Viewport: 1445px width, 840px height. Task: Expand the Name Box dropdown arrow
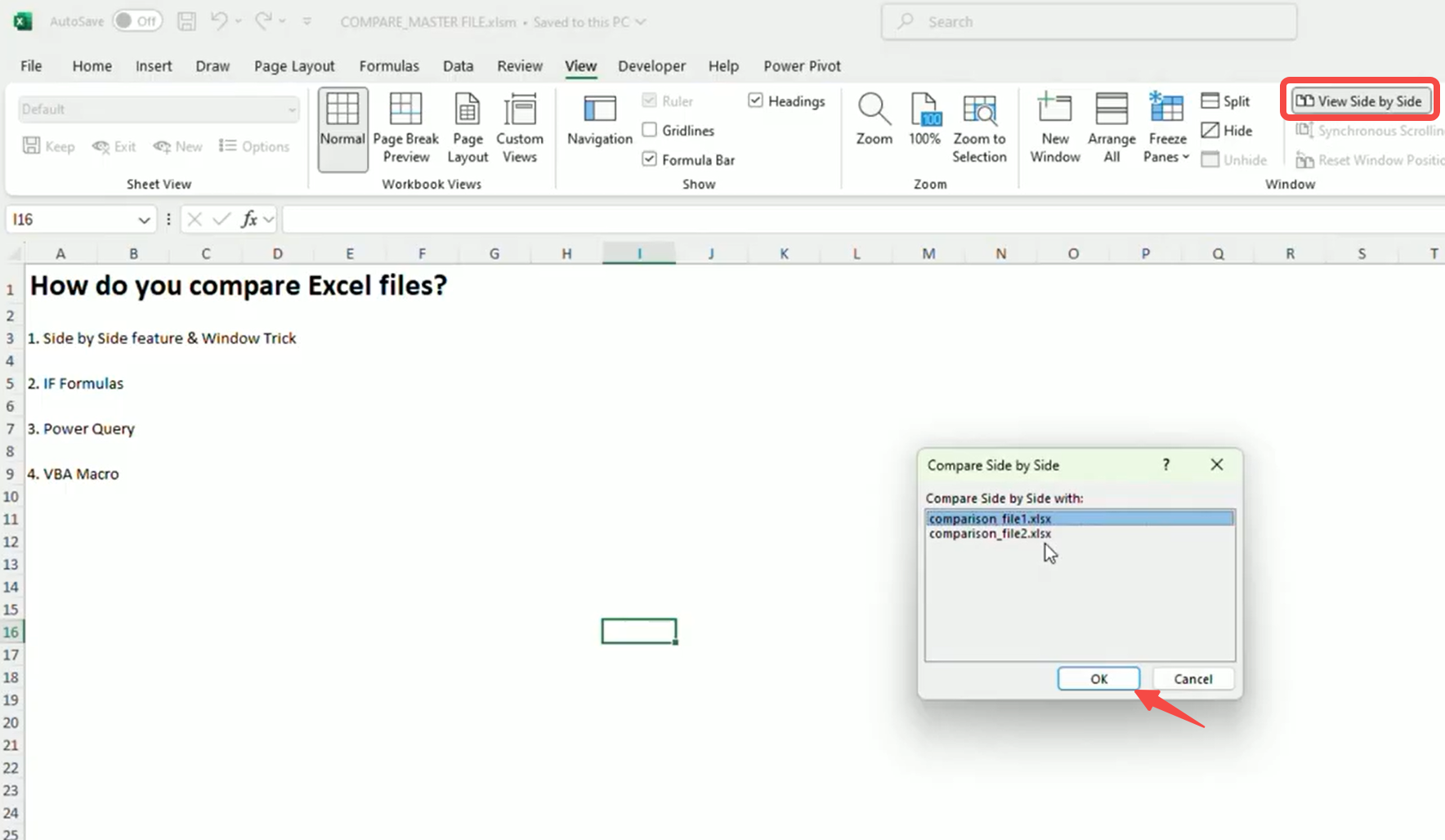[x=144, y=220]
